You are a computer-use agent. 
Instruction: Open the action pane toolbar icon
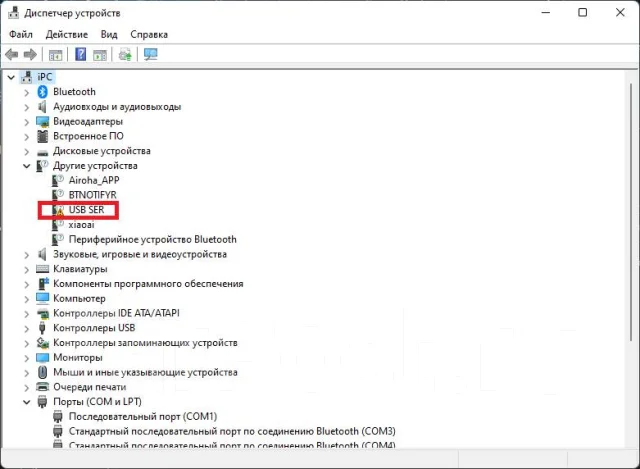[x=100, y=54]
